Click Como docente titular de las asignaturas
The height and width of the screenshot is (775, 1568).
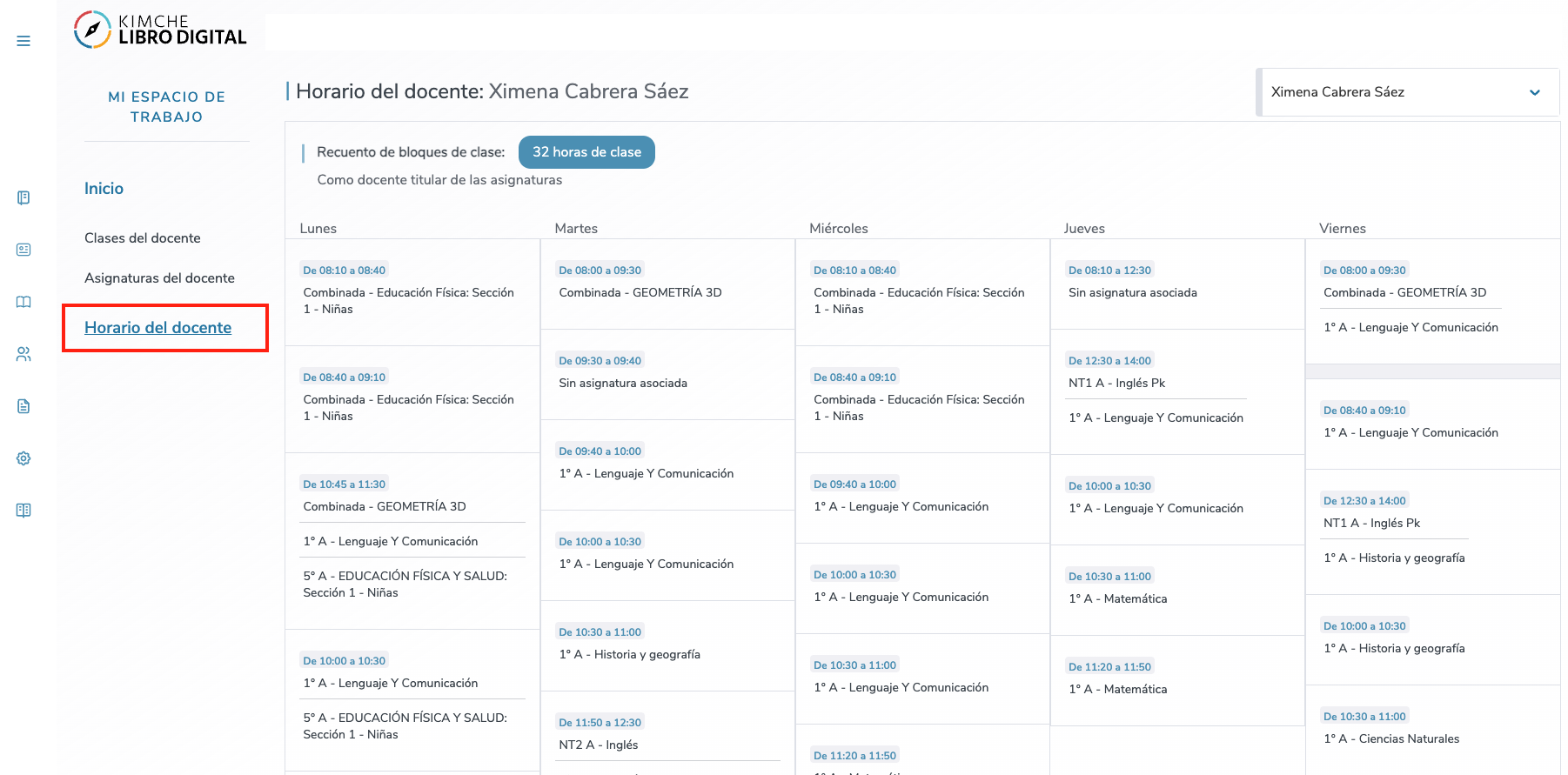point(439,180)
